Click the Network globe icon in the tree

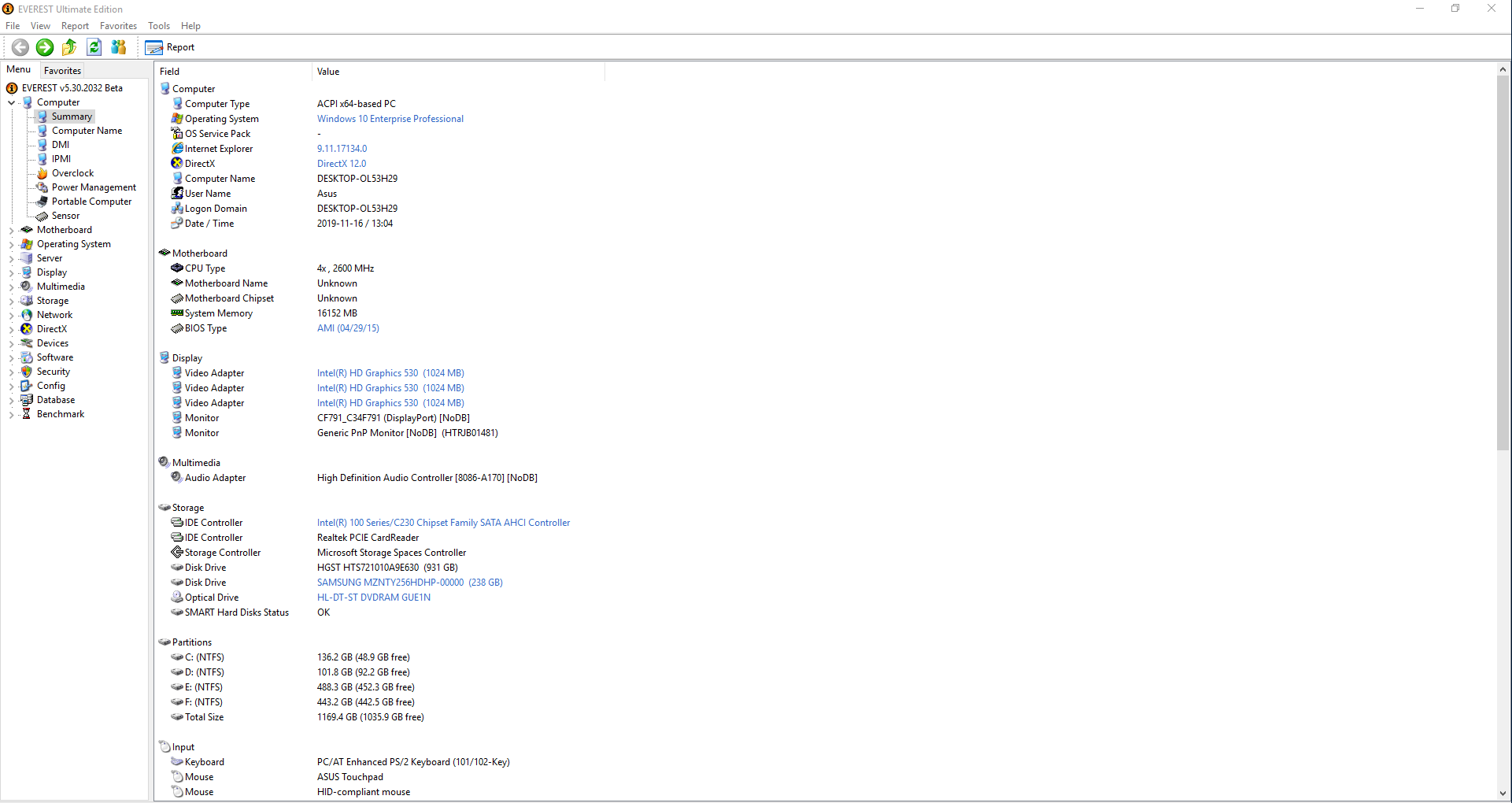pos(27,315)
